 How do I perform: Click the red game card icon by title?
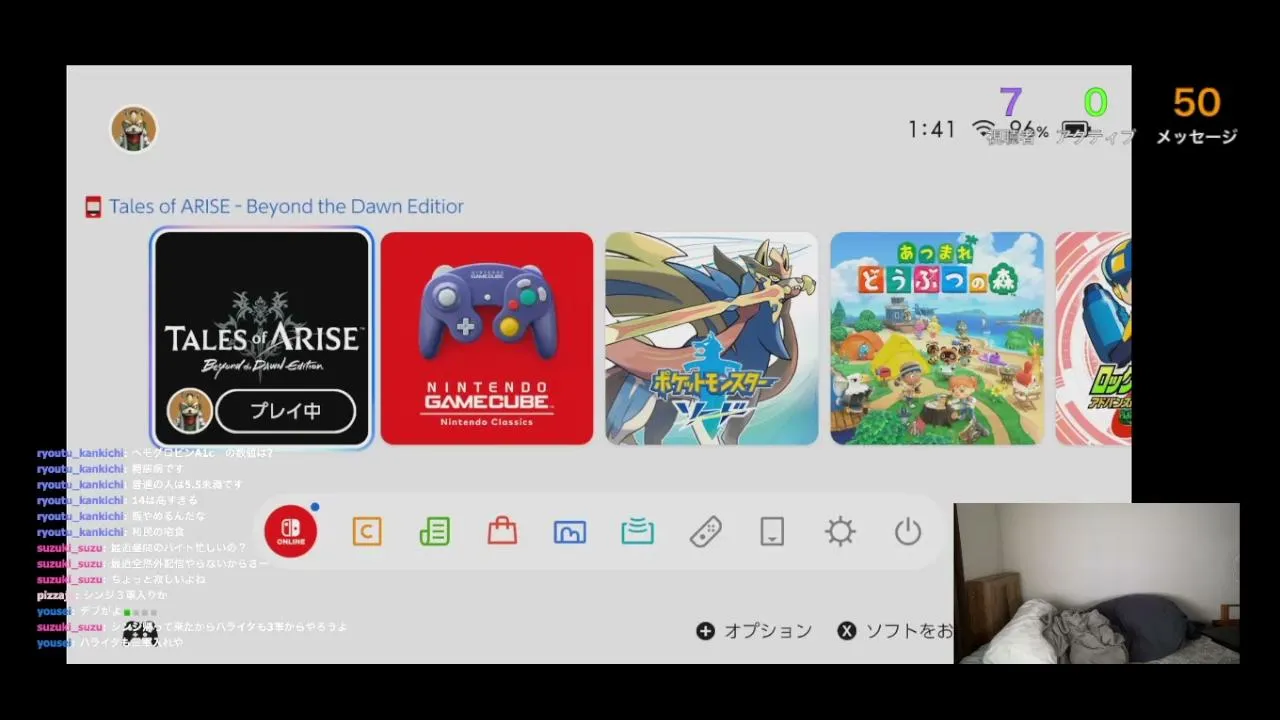[x=93, y=207]
